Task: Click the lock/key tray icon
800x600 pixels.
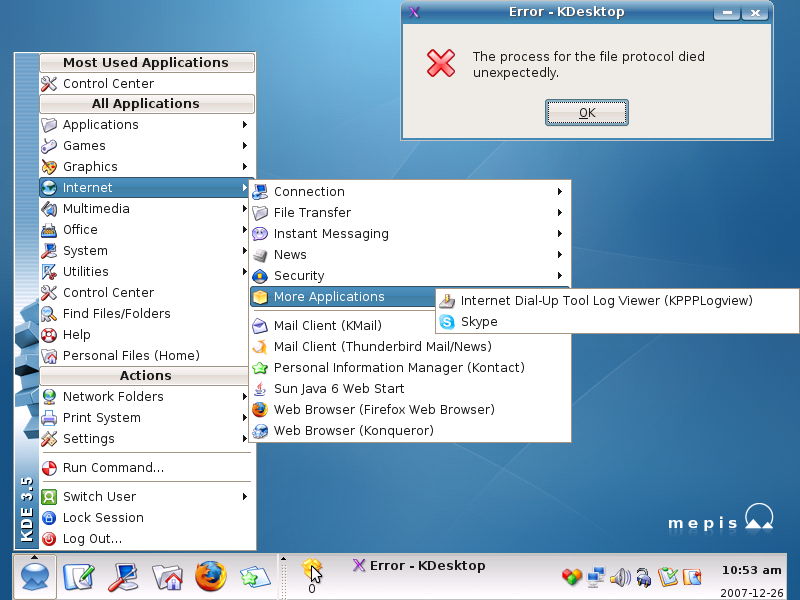Action: (x=643, y=578)
